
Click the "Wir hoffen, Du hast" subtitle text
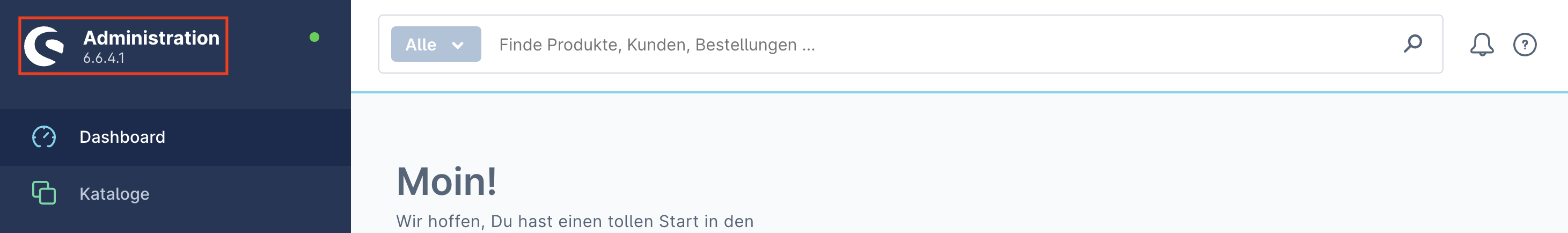[x=574, y=221]
